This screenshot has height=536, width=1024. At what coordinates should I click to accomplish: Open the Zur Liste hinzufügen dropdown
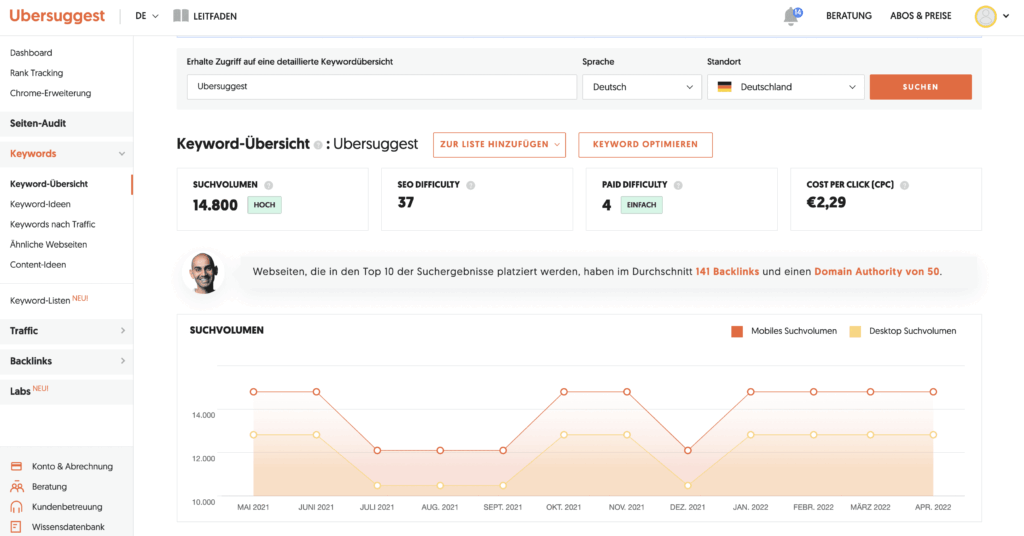pyautogui.click(x=499, y=144)
